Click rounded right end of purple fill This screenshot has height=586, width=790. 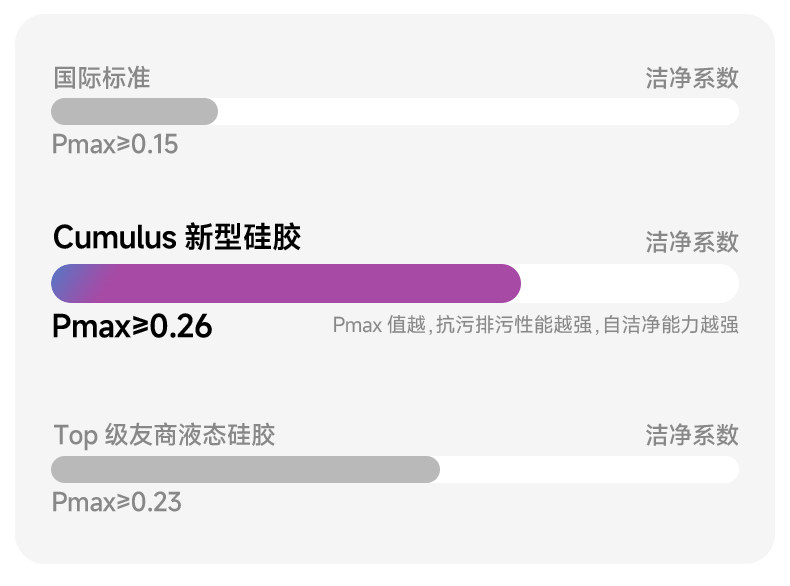[509, 283]
